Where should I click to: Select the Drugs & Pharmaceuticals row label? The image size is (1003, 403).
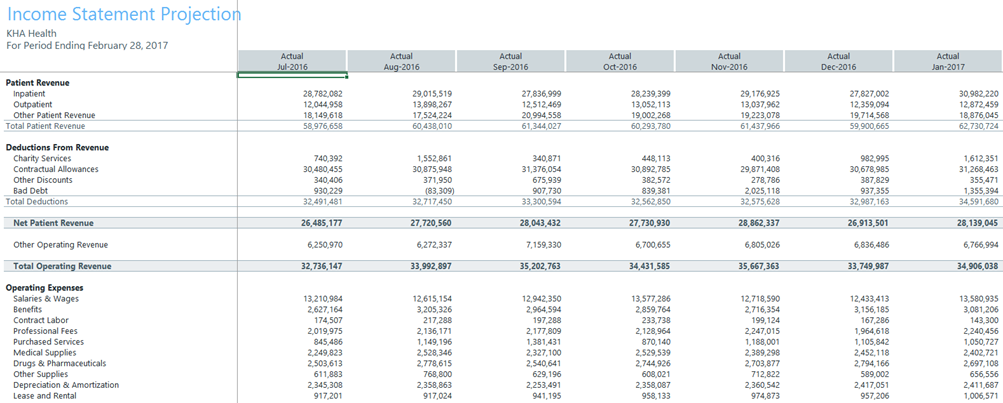(x=60, y=363)
